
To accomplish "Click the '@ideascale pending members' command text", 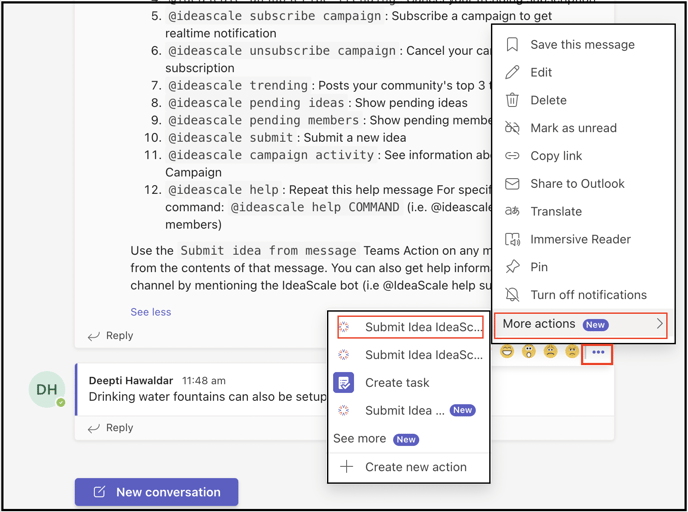I will click(264, 120).
